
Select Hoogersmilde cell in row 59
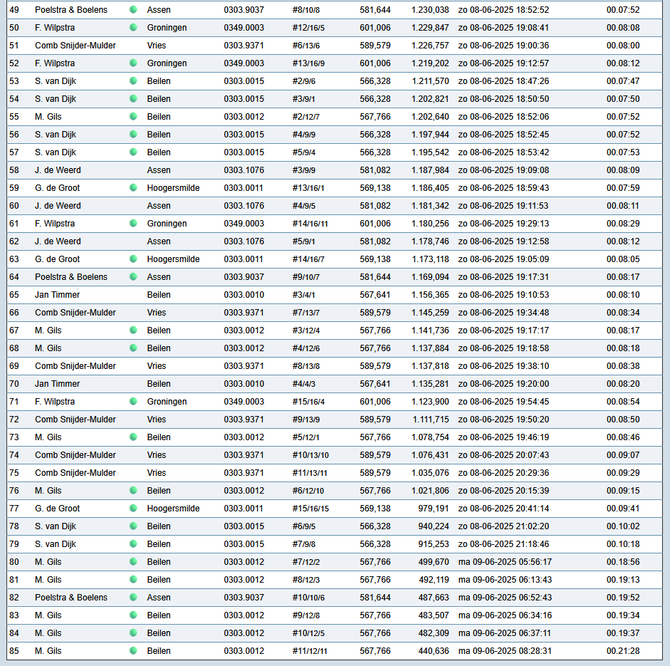pos(173,188)
